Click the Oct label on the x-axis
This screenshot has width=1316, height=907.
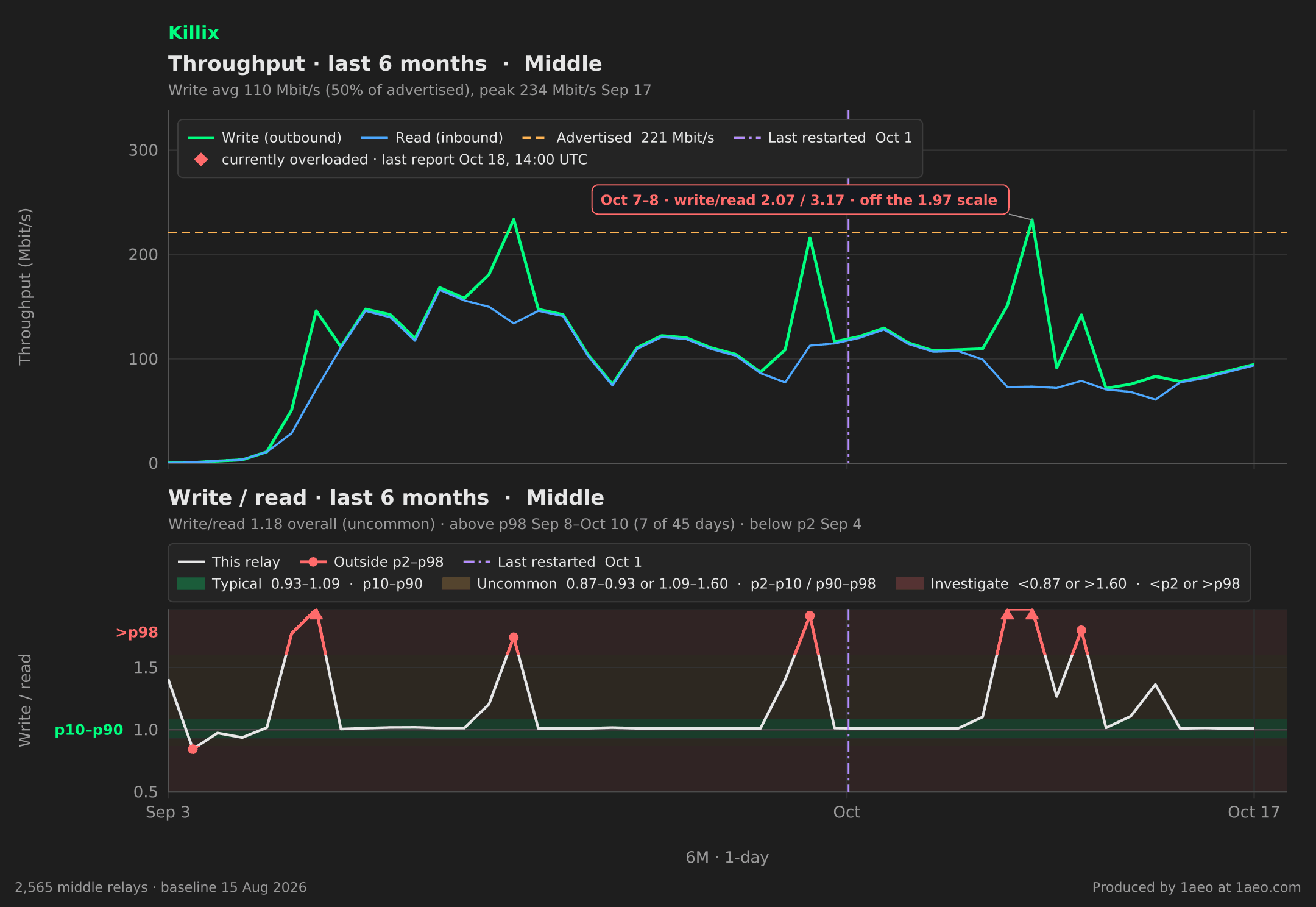(847, 813)
